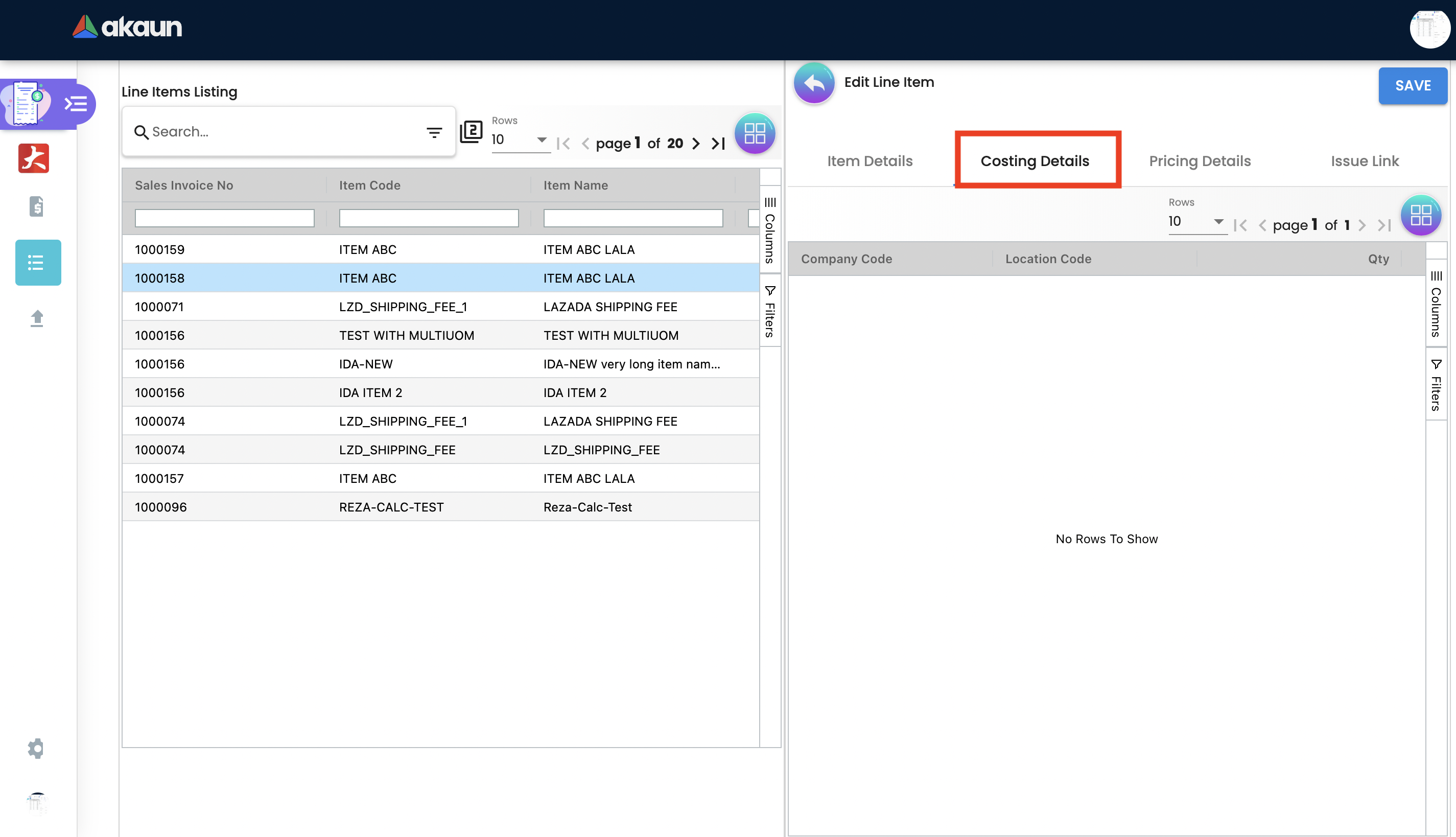Screen dimensions: 1456x837
Task: Switch to the Item Details tab
Action: coord(870,161)
